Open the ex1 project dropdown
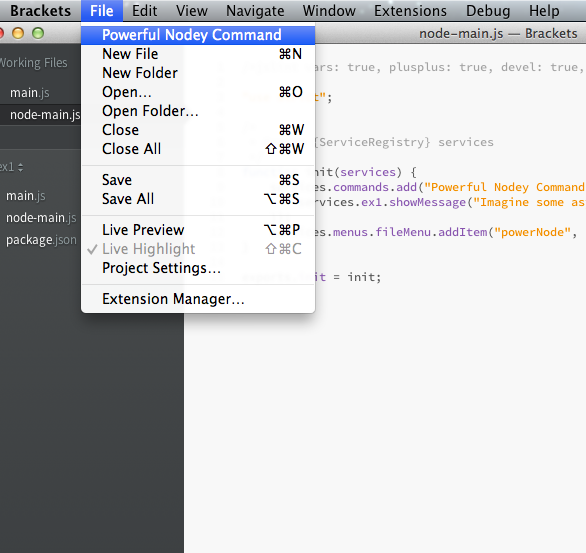 tap(11, 167)
